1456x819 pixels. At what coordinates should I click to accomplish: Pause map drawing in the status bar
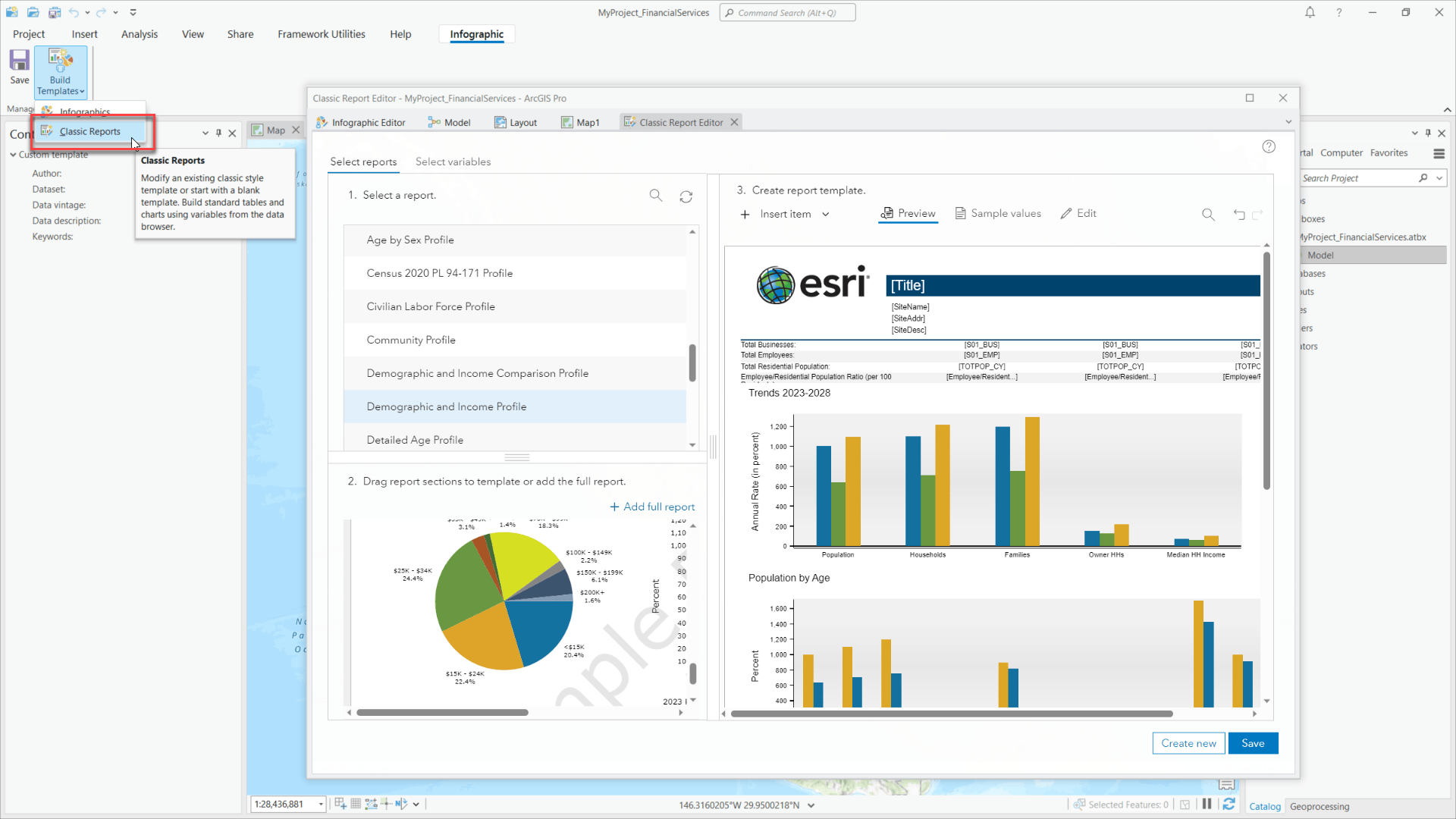(1207, 804)
